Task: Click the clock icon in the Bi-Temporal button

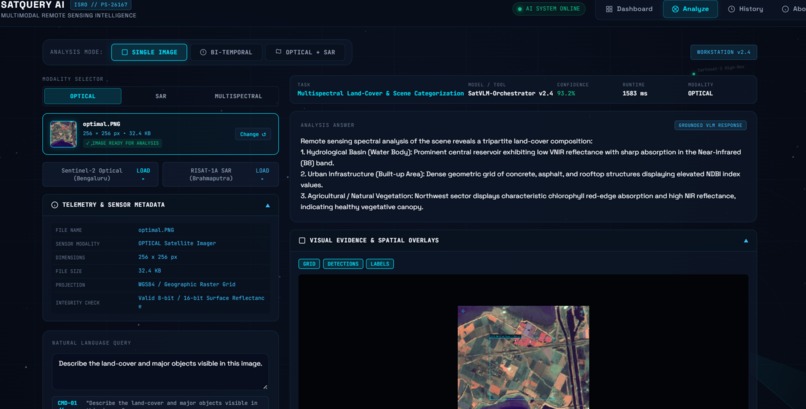Action: point(203,52)
